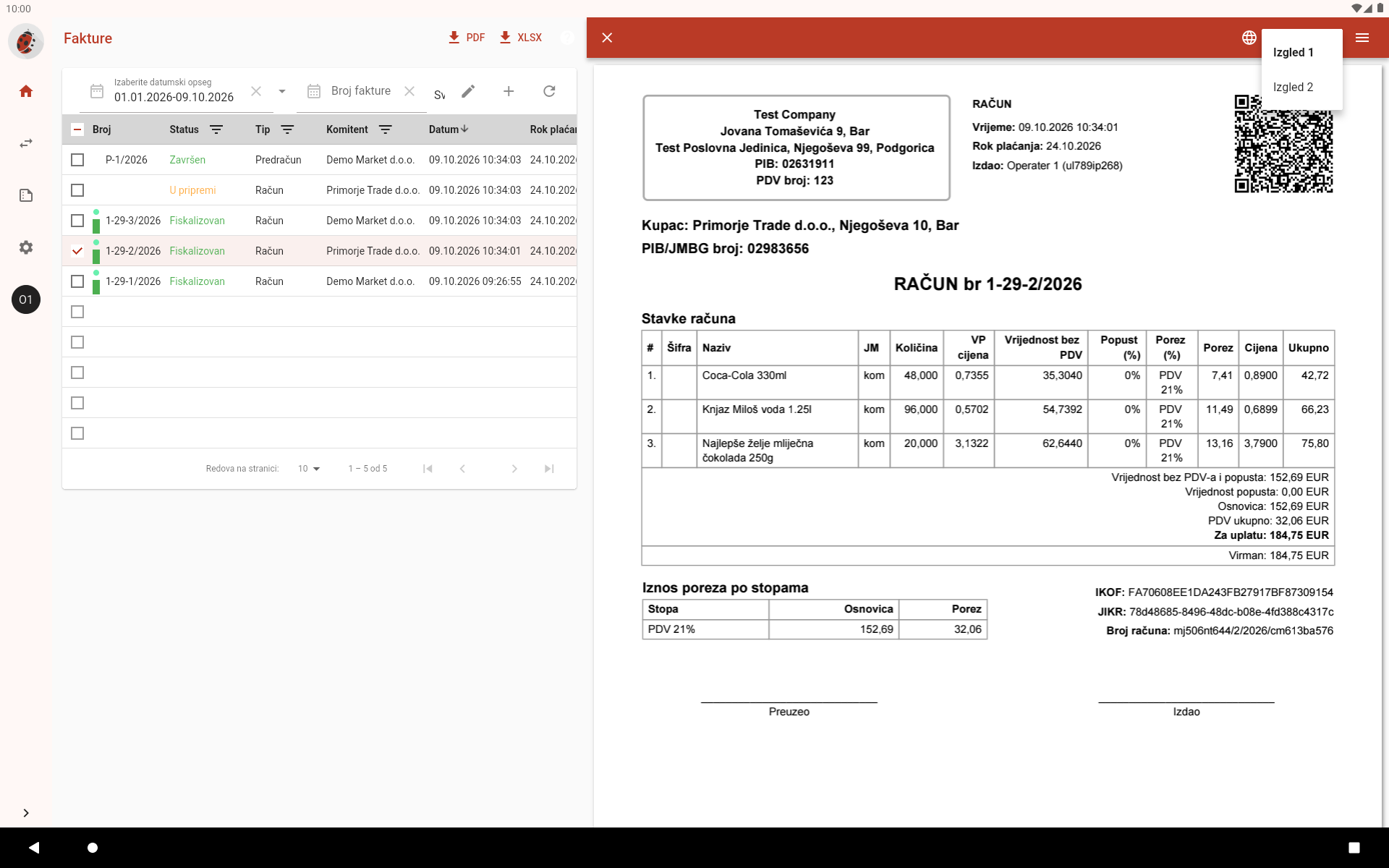Add new invoice with plus icon
Image resolution: width=1389 pixels, height=868 pixels.
click(509, 91)
